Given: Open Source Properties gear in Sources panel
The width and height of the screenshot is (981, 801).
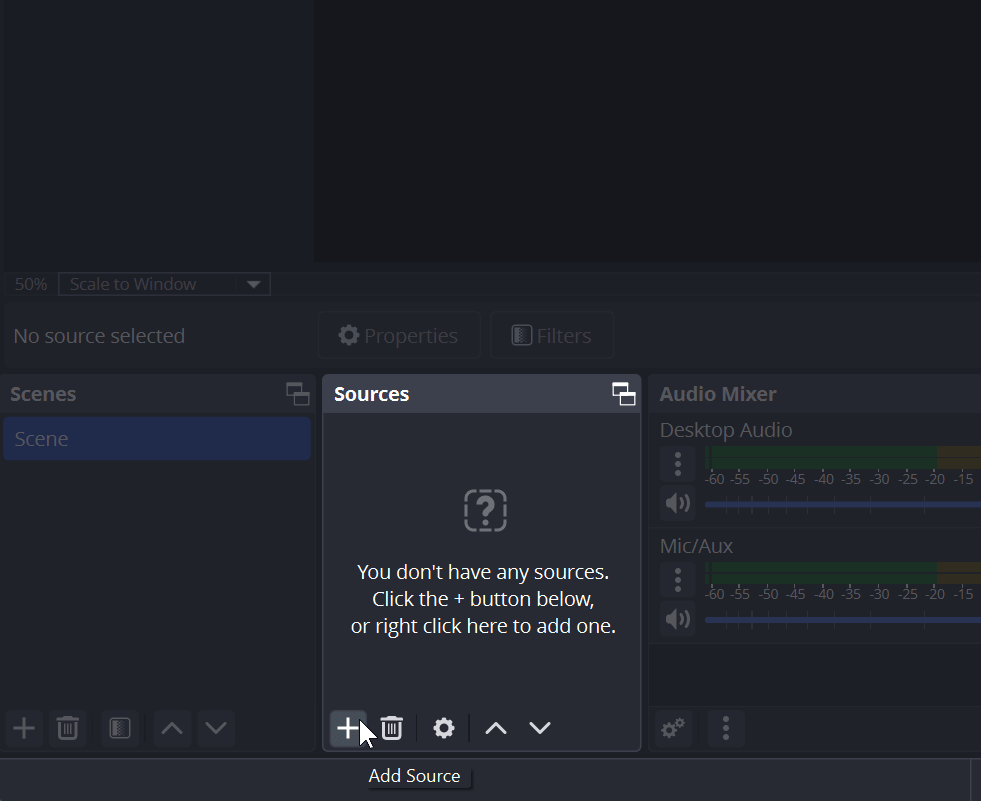Looking at the screenshot, I should pos(443,728).
